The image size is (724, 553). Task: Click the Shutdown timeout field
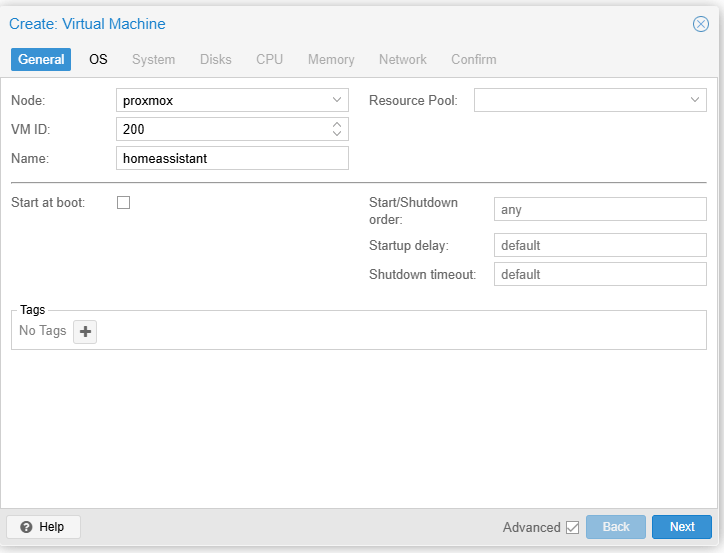[600, 274]
